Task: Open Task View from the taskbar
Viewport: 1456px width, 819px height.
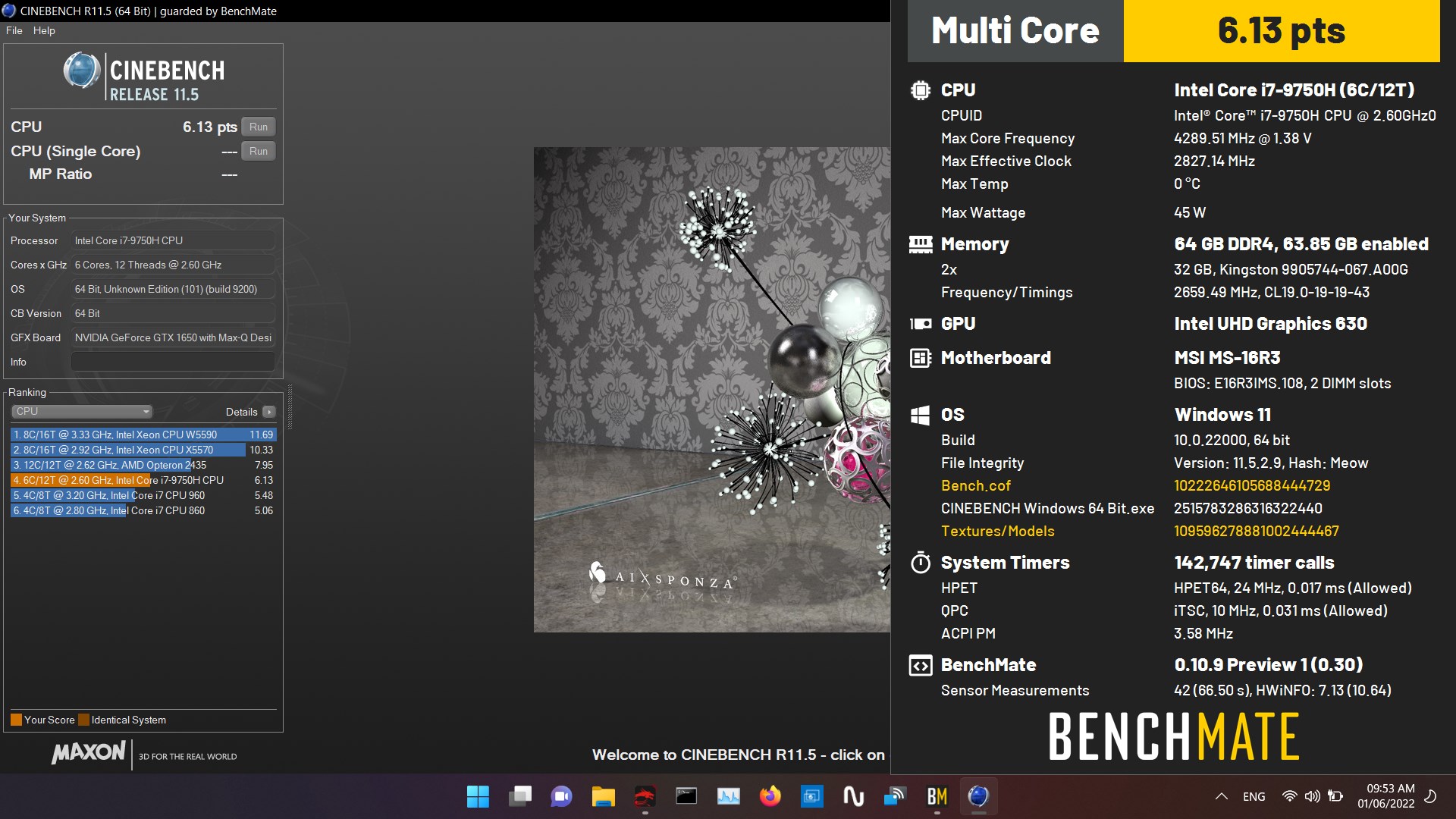Action: point(520,796)
